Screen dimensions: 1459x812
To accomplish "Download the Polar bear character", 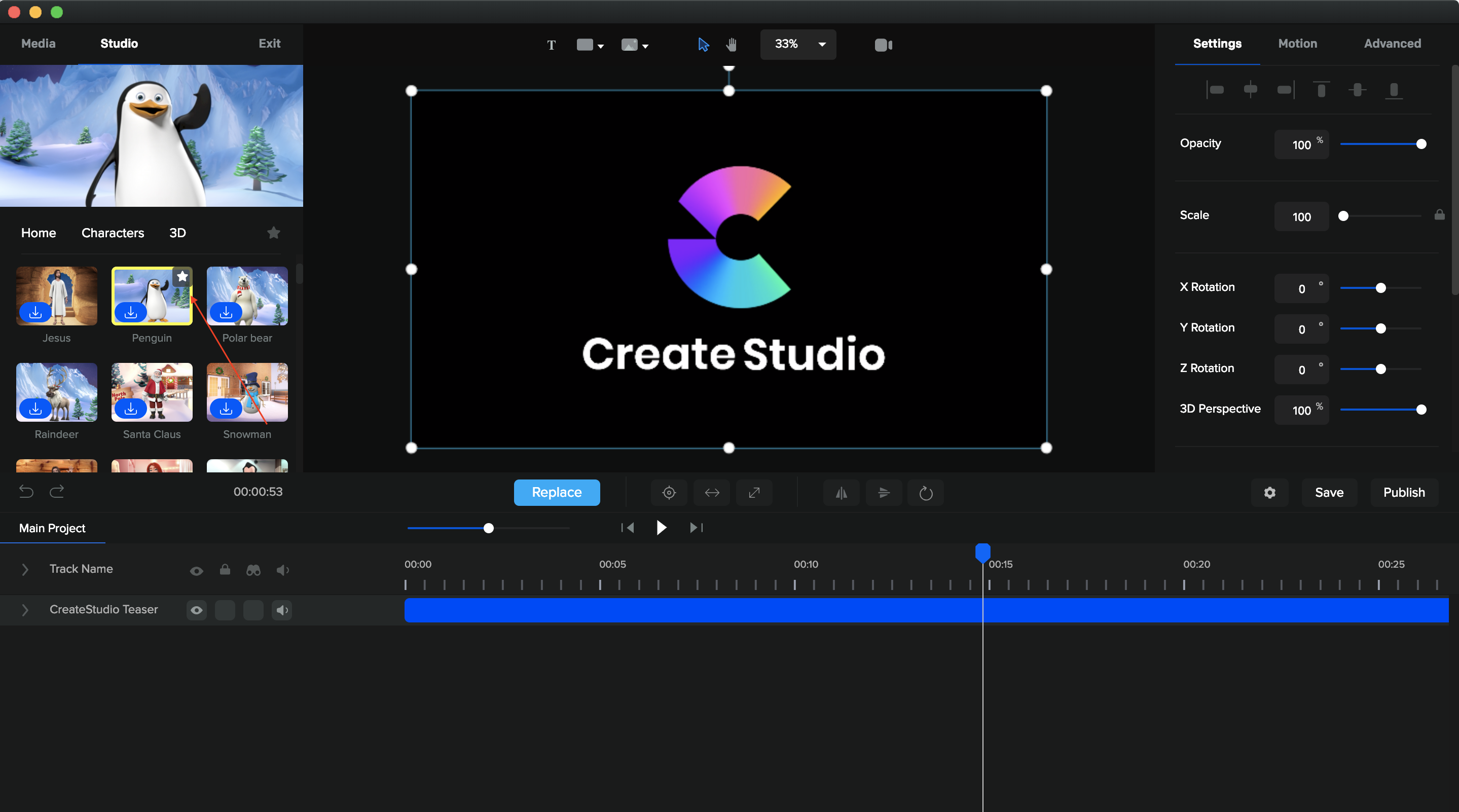I will coord(226,312).
